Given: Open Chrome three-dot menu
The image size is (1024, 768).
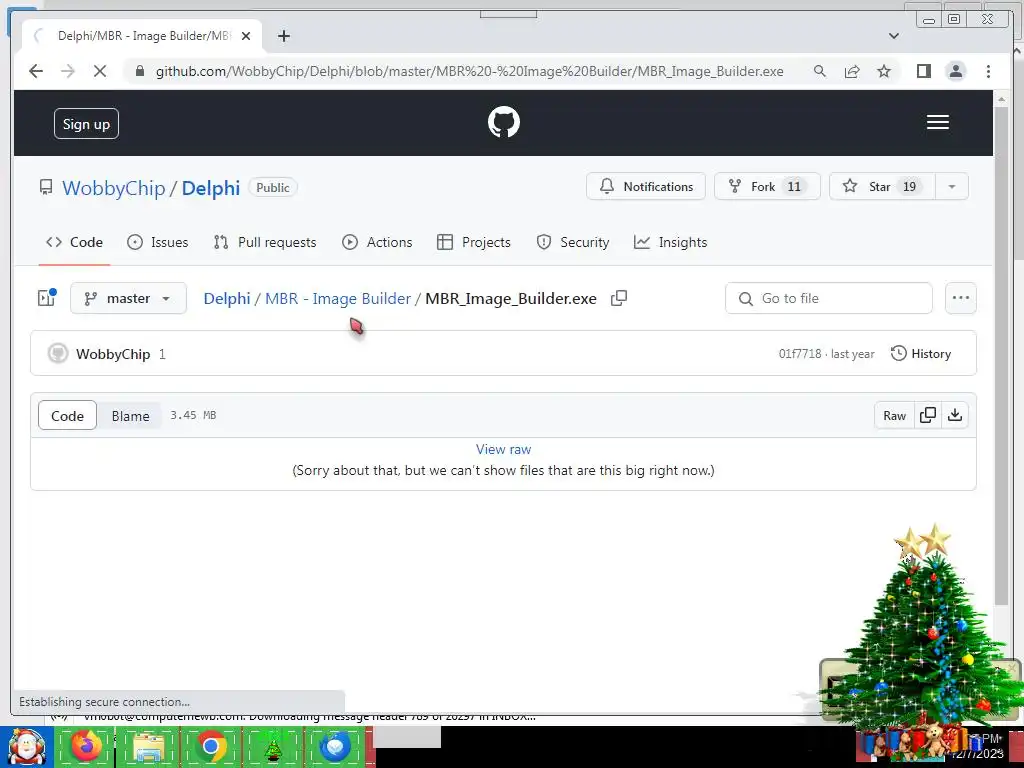Looking at the screenshot, I should pos(988,71).
